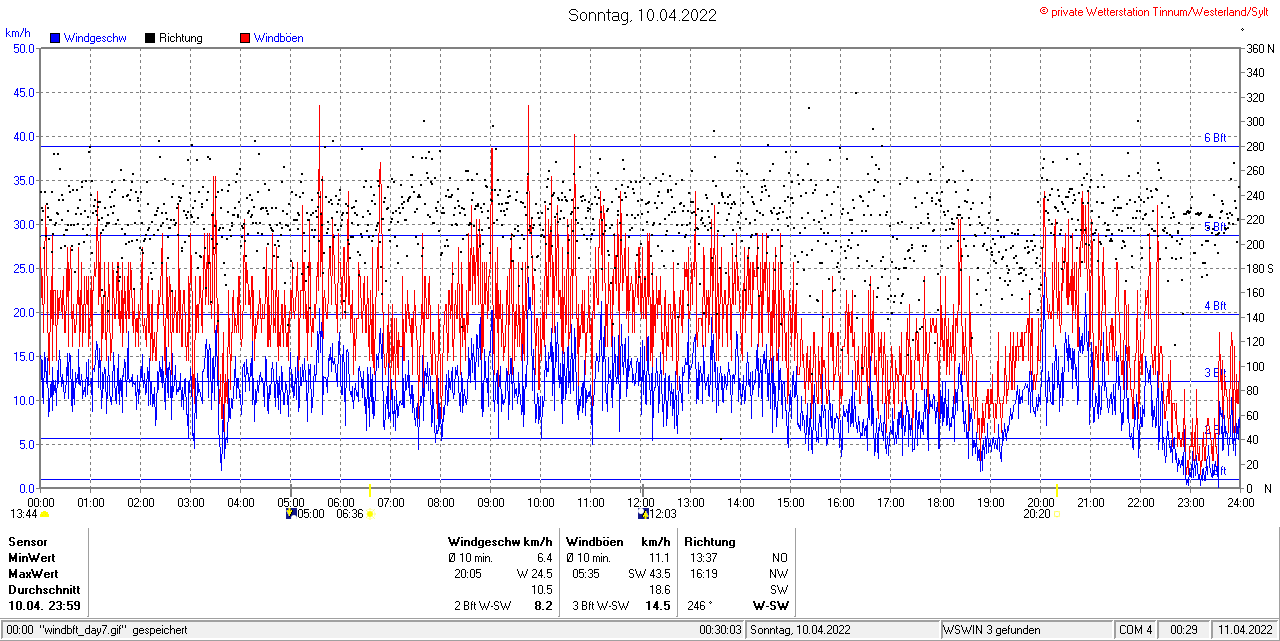
Task: Click the COM 4 status bar field
Action: (1136, 630)
